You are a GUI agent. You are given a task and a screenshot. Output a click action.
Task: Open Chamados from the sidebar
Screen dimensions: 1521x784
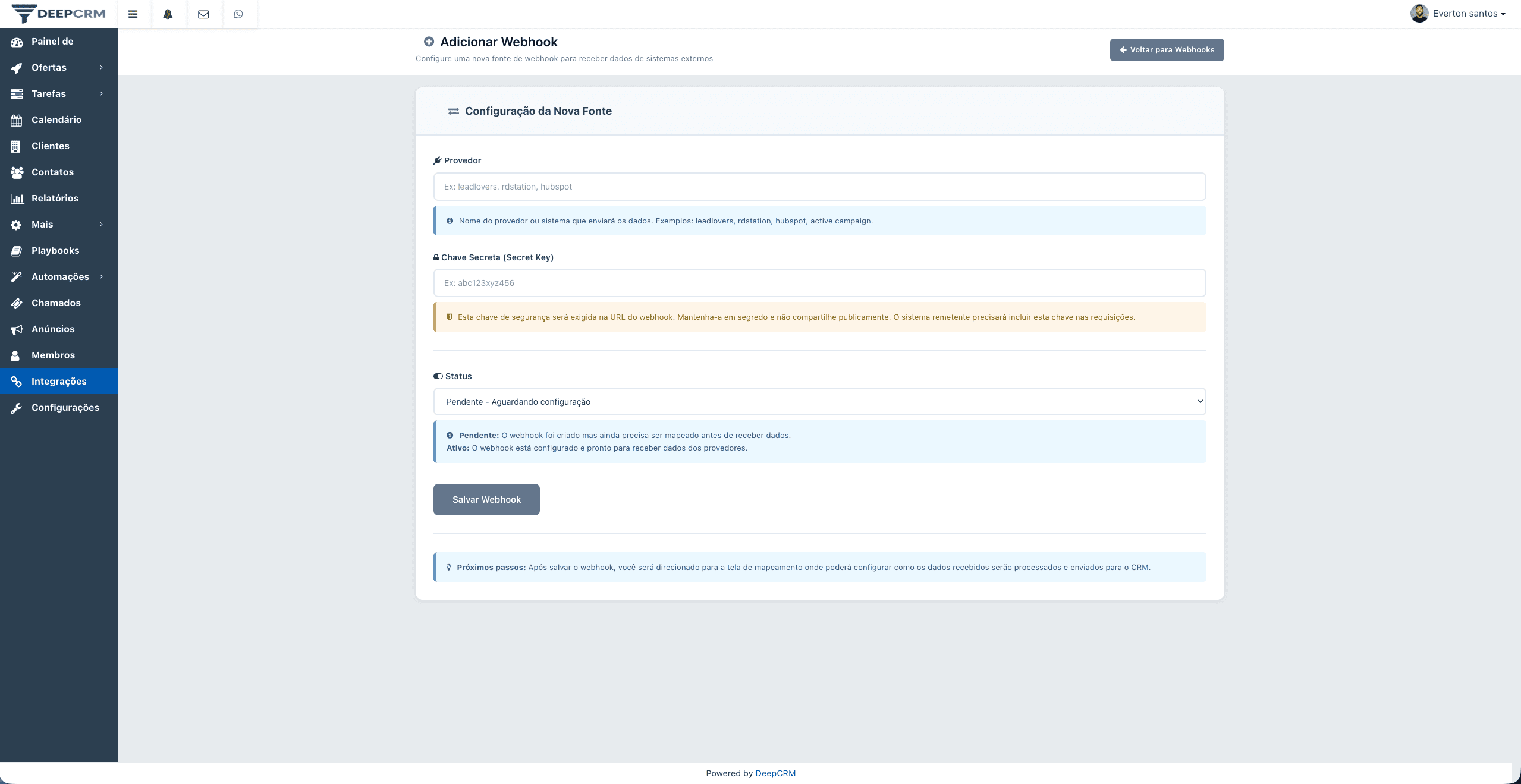coord(56,303)
